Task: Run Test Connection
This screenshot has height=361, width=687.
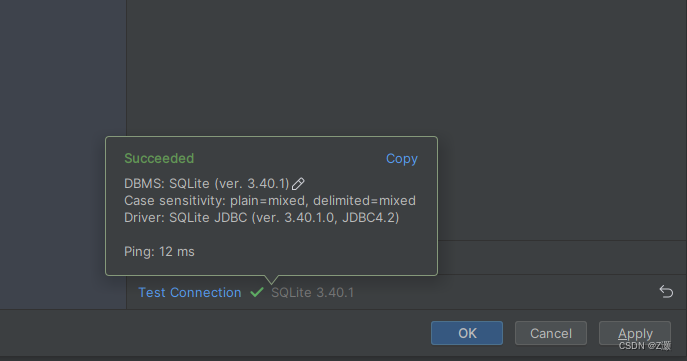Action: (x=190, y=292)
